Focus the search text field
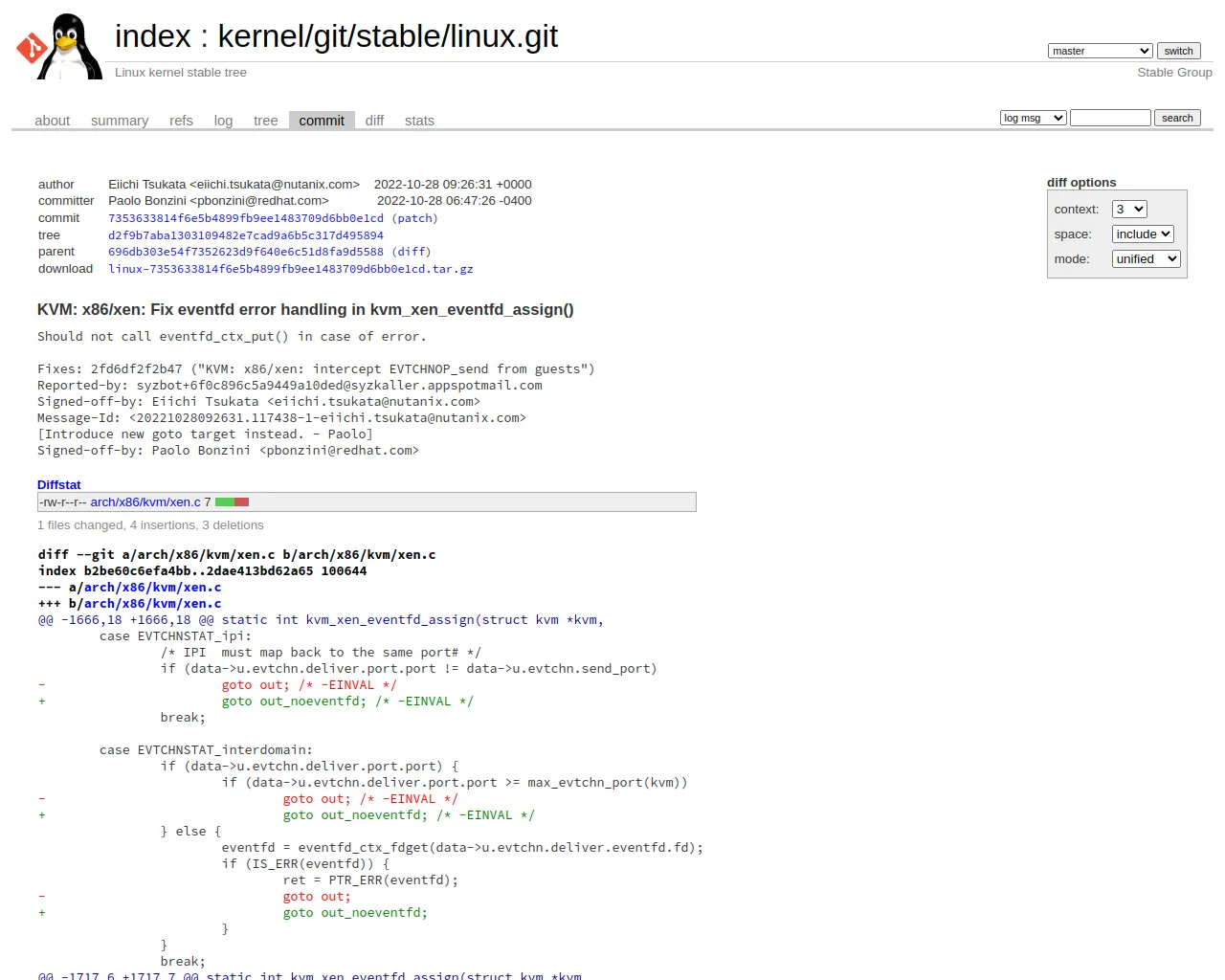Image resolution: width=1225 pixels, height=980 pixels. pyautogui.click(x=1110, y=118)
